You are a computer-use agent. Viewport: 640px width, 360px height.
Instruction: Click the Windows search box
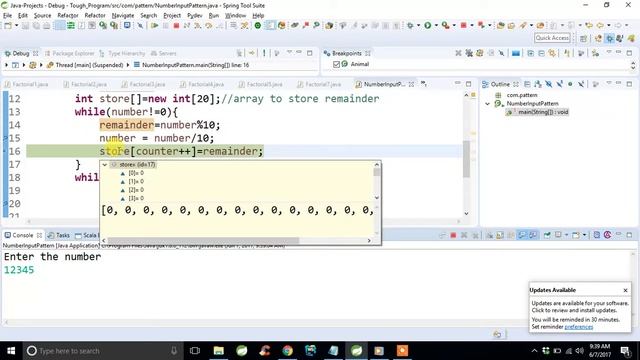pos(102,351)
